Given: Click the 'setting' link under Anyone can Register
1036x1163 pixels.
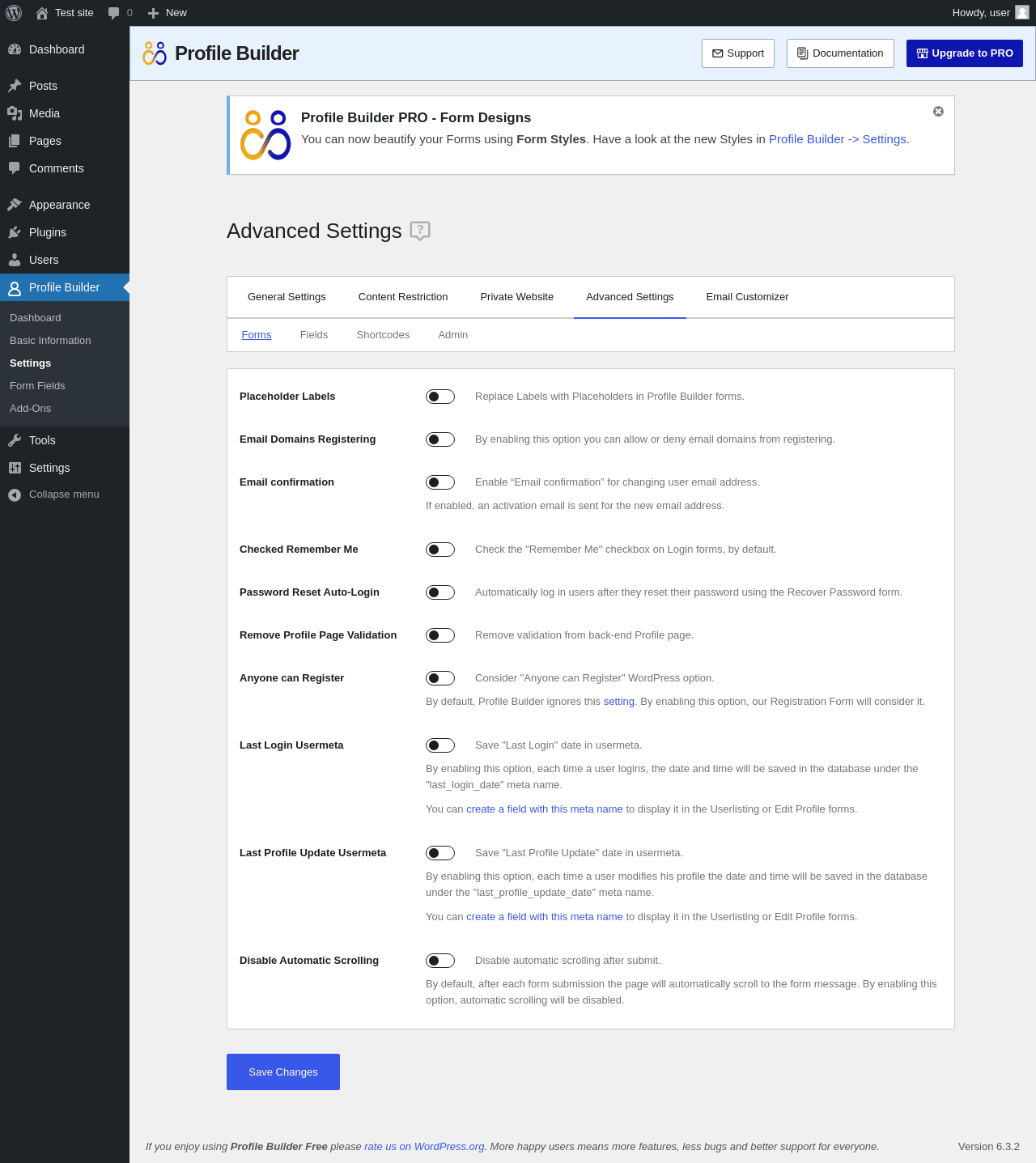Looking at the screenshot, I should coord(619,702).
